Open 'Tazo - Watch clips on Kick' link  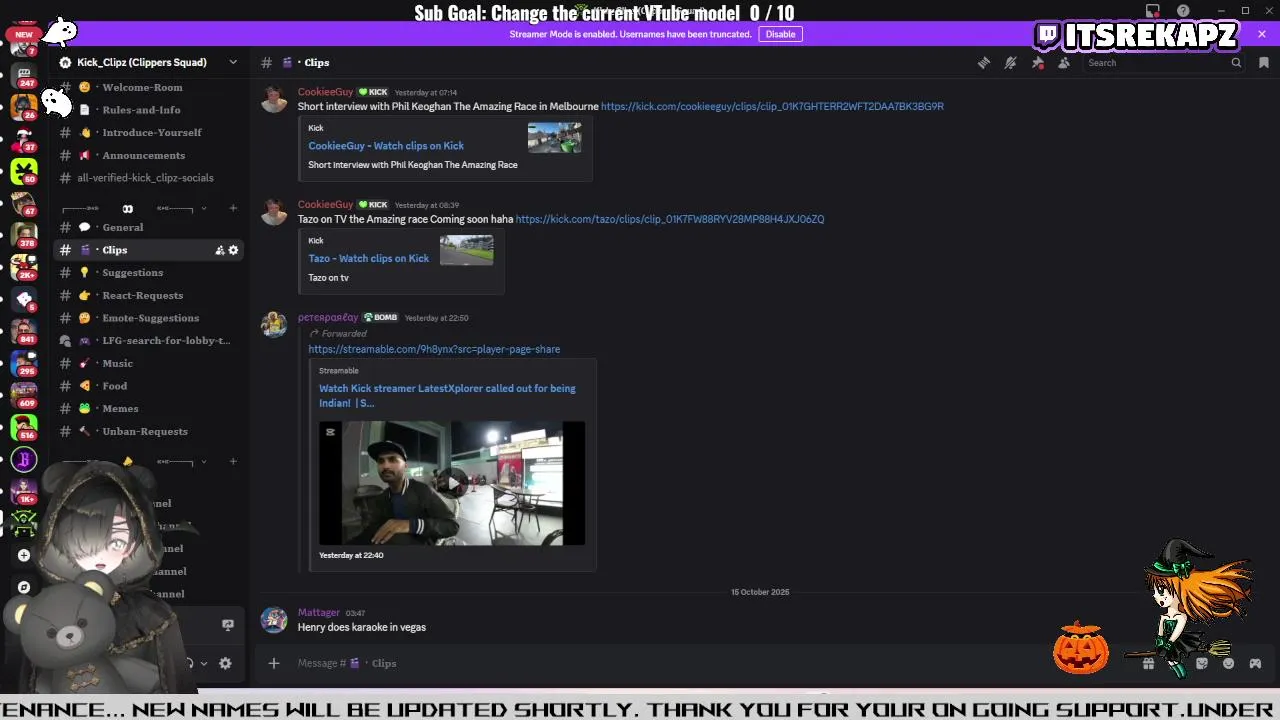(368, 258)
